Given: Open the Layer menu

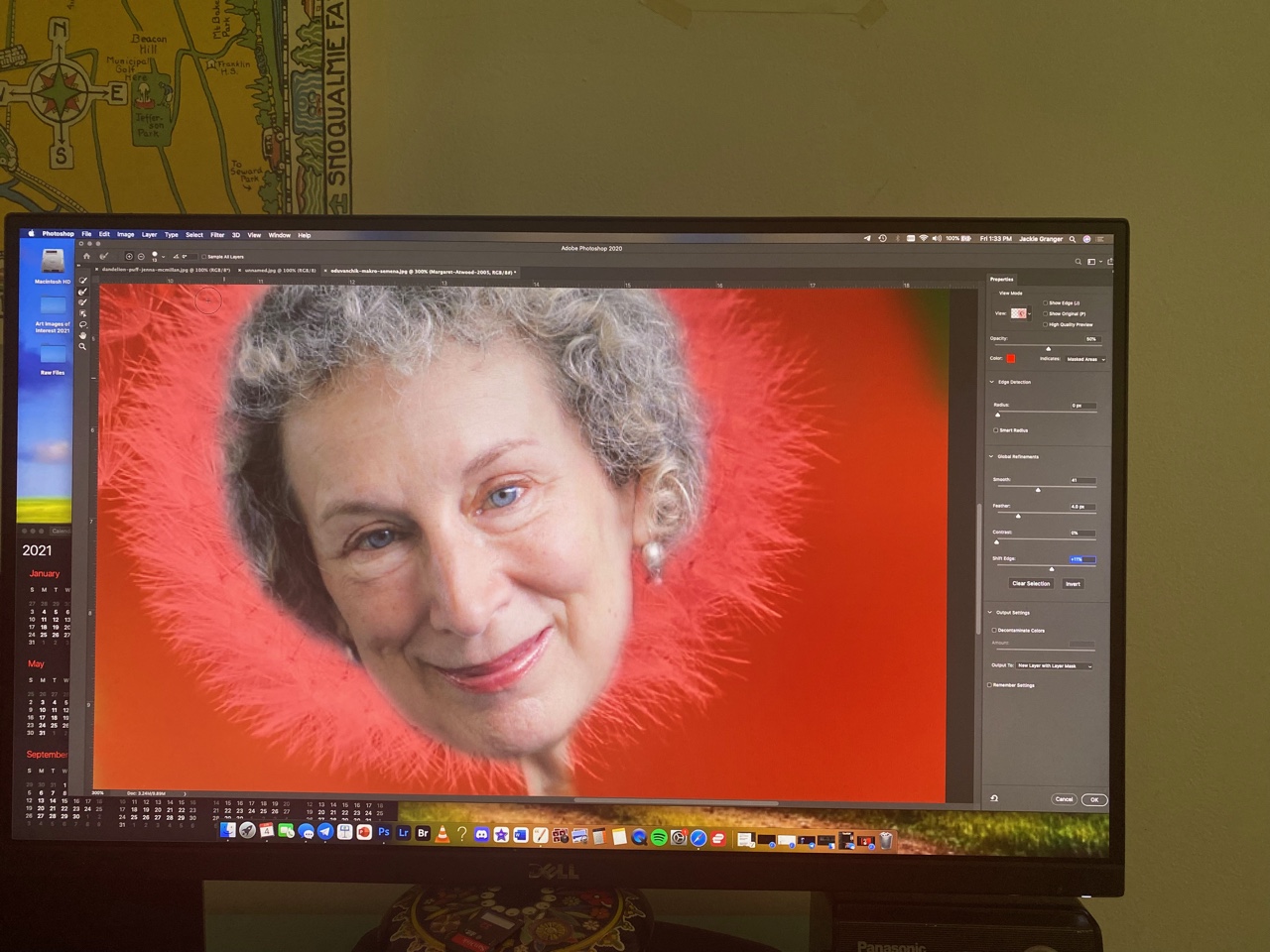Looking at the screenshot, I should (149, 235).
